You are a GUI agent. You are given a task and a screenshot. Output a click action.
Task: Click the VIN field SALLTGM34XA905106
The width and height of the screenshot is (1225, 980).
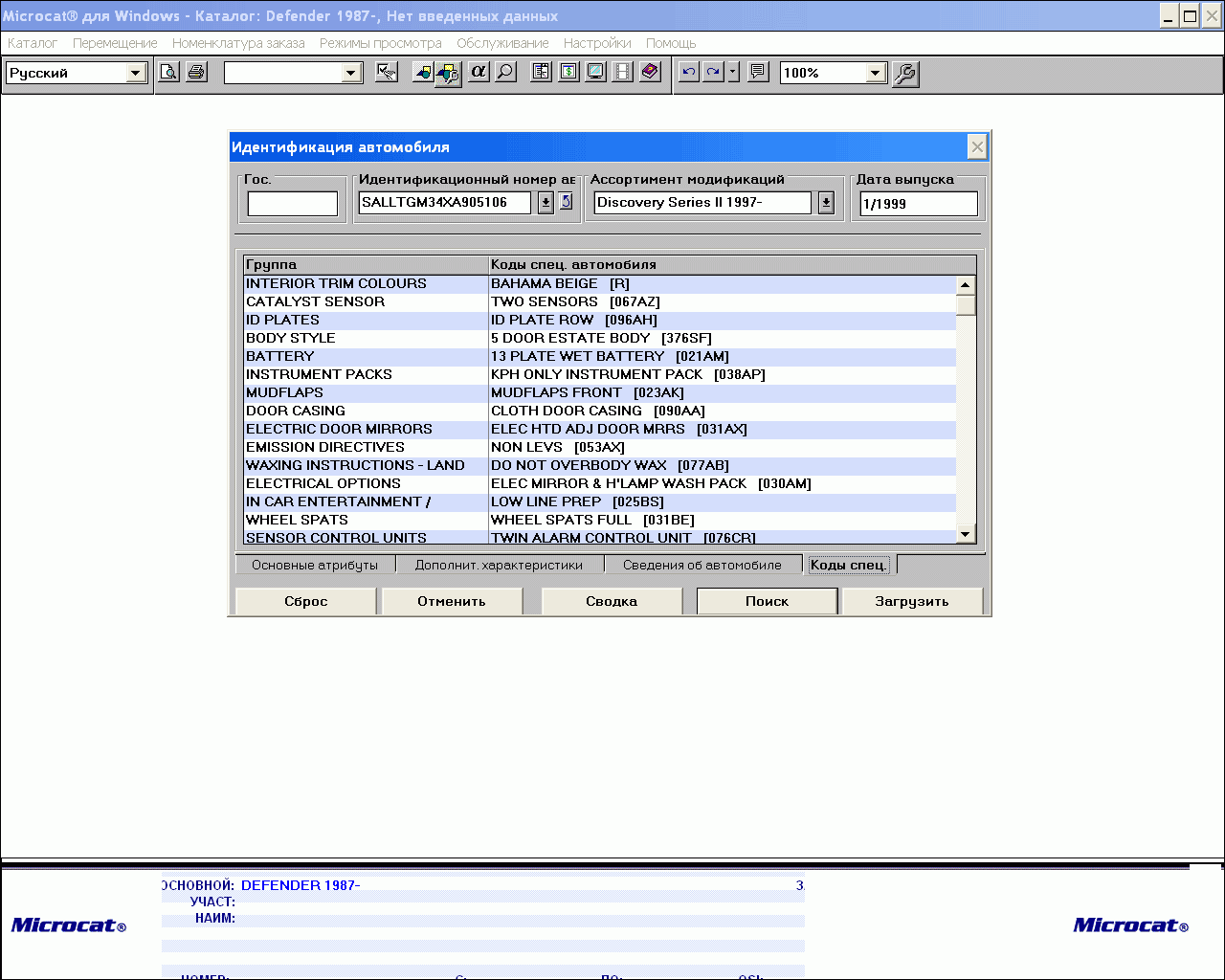coord(445,202)
